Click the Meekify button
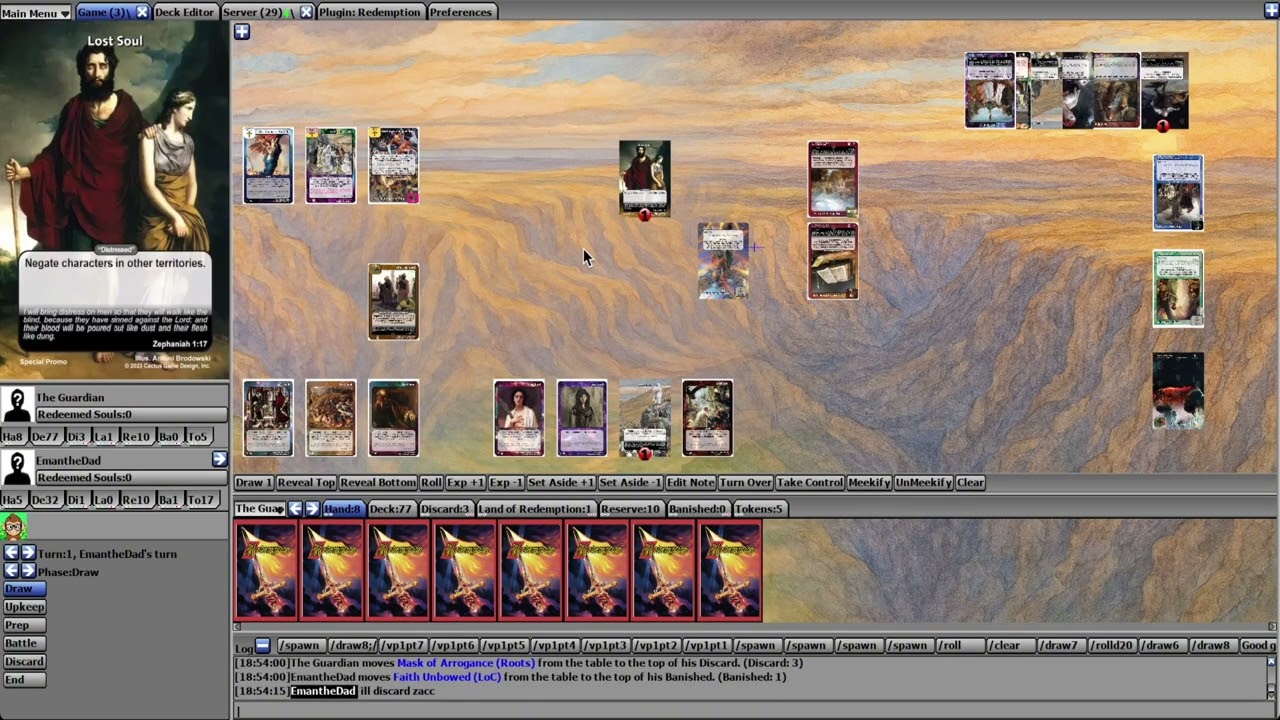 (x=869, y=482)
